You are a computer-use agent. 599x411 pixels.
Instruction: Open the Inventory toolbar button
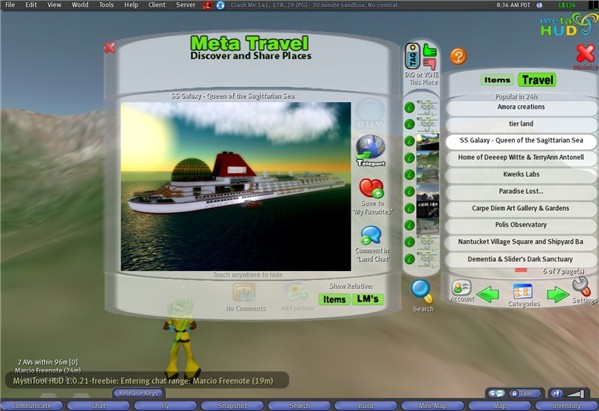[x=567, y=406]
